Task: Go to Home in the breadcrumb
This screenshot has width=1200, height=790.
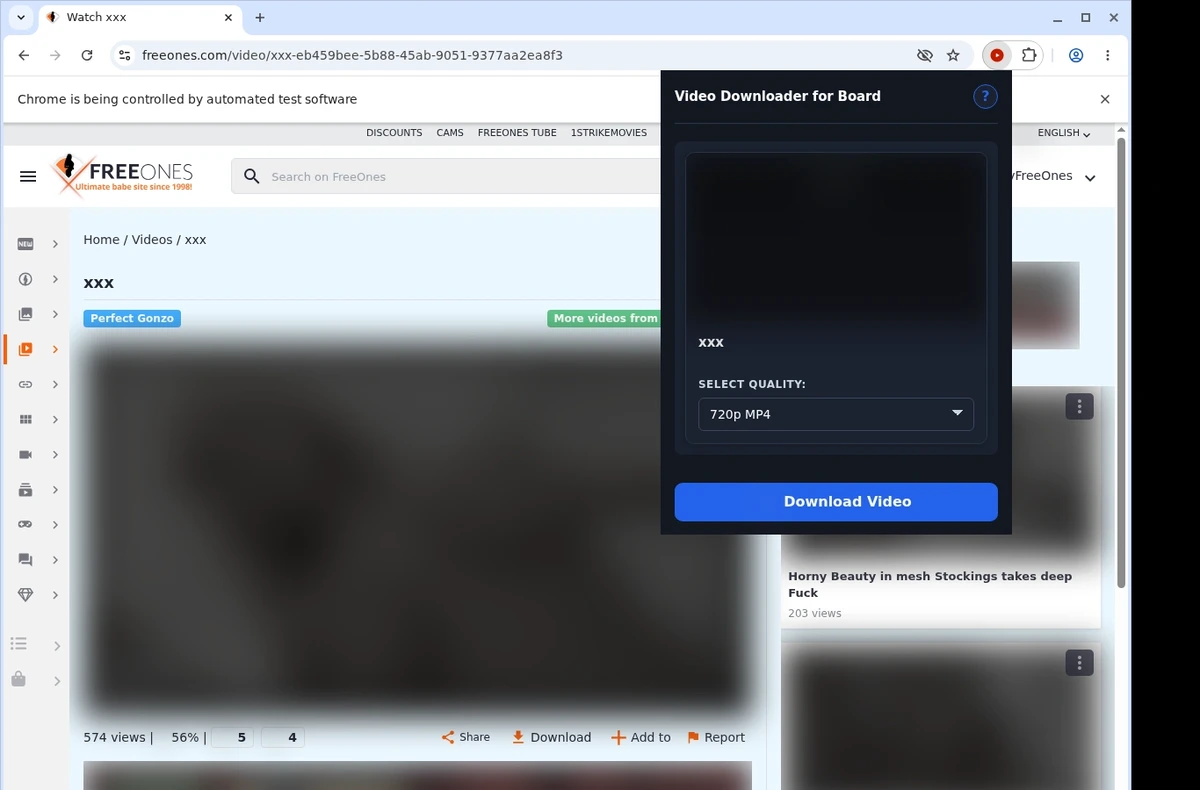Action: [x=101, y=240]
